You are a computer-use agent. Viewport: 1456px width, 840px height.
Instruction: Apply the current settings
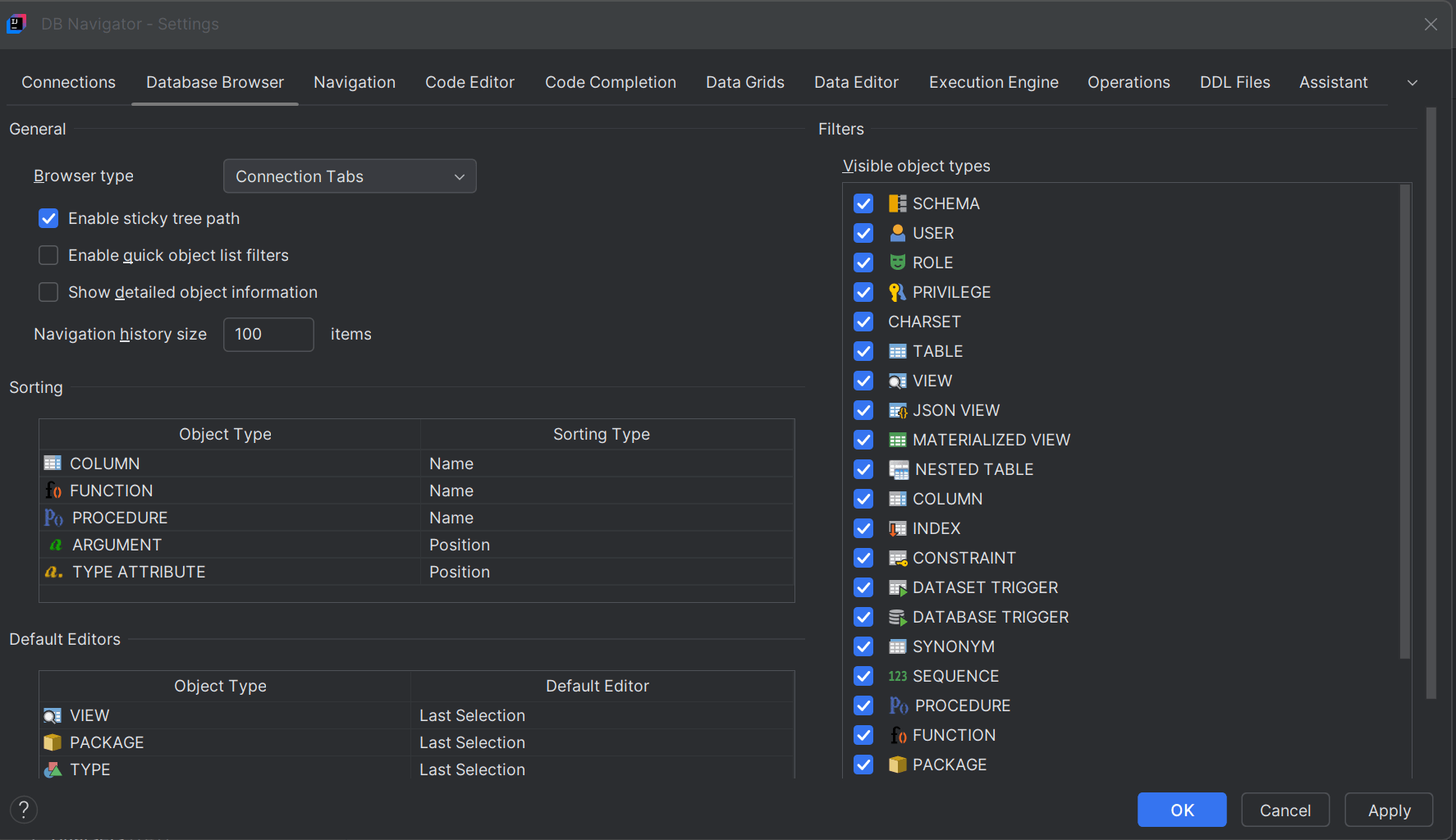pos(1388,810)
